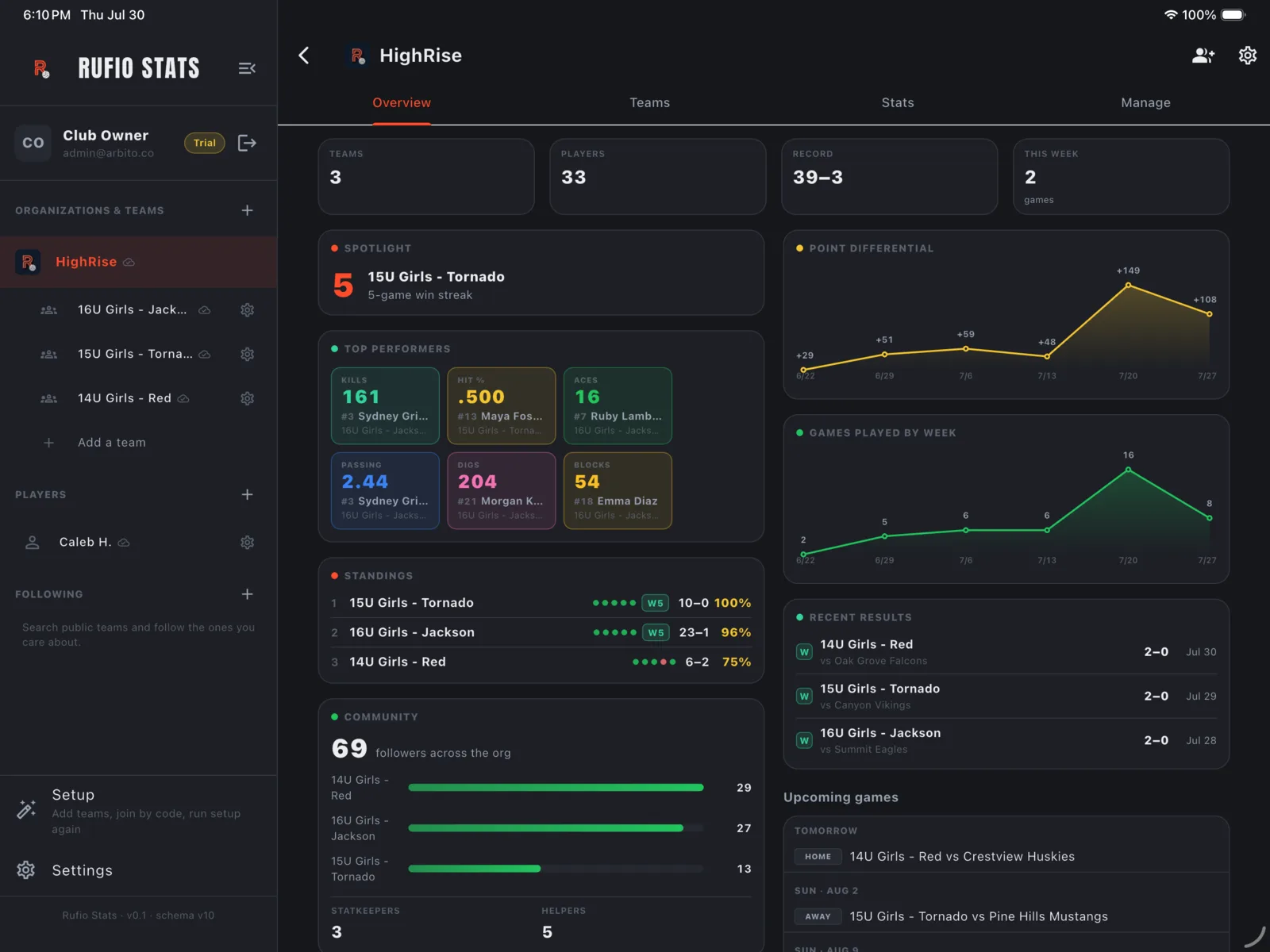Click the W badge for 14U Girls - Red result
Screen dimensions: 1270x952
coord(804,652)
